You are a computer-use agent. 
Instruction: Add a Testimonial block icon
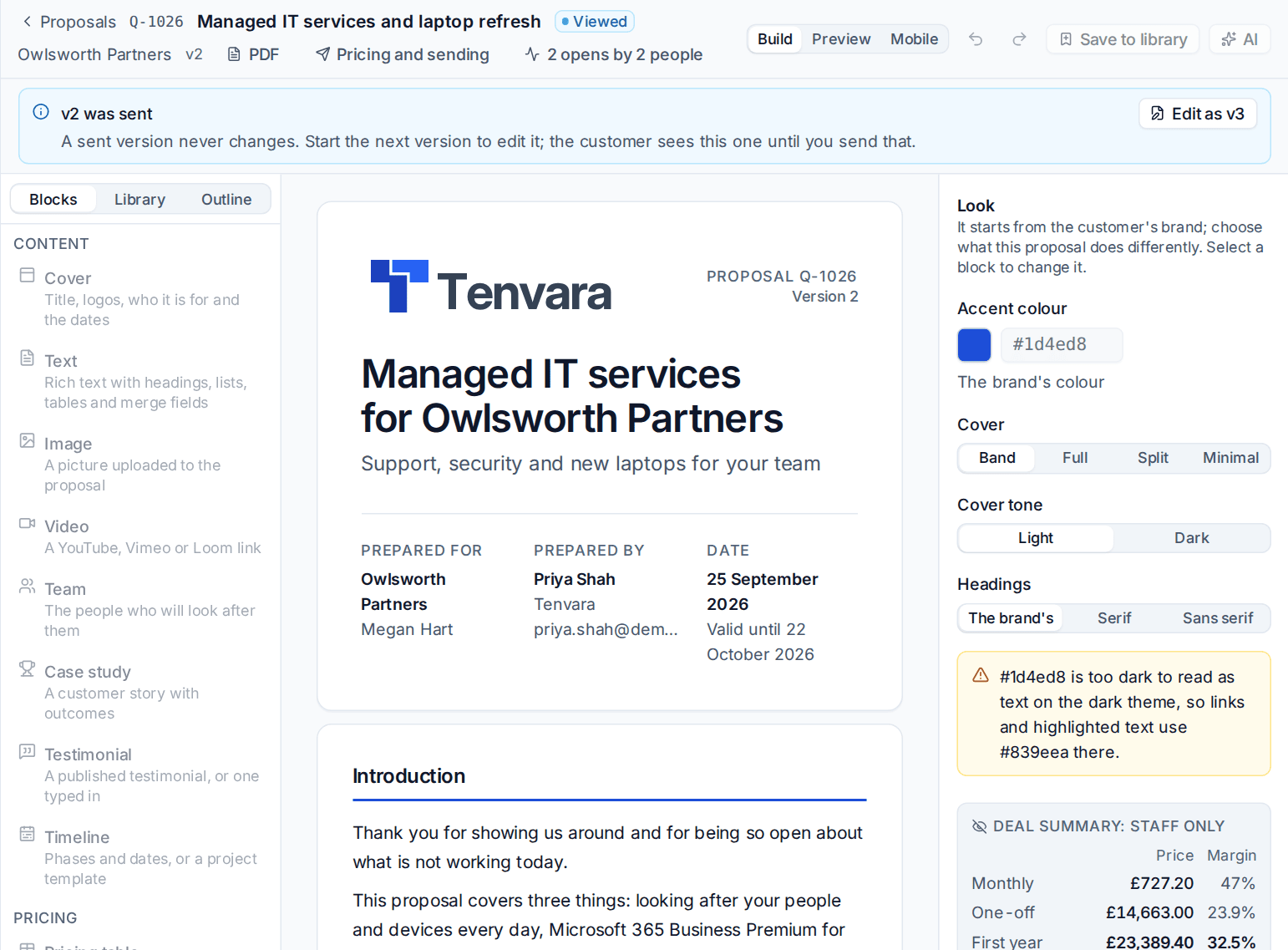point(28,752)
